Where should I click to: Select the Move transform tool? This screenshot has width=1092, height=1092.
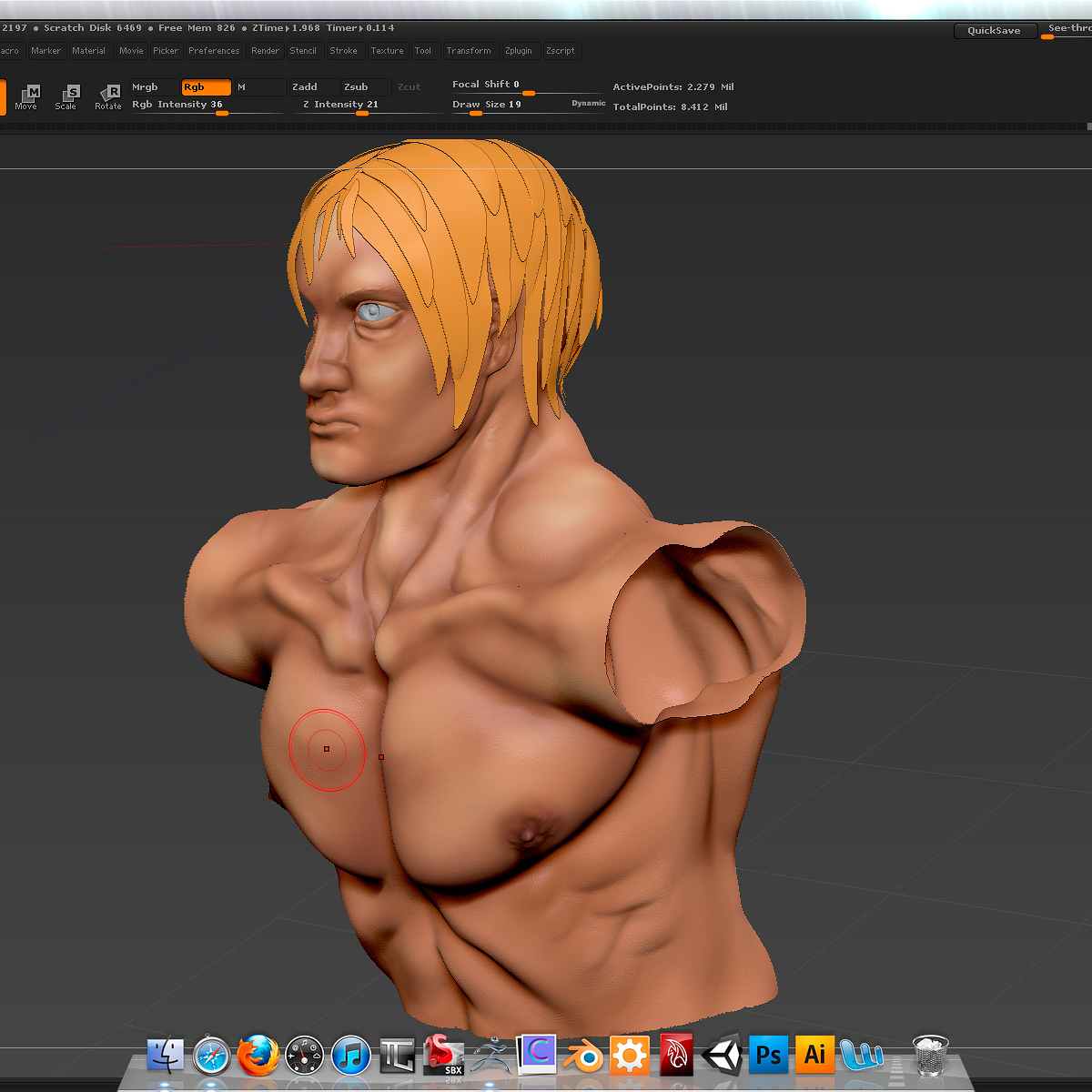pyautogui.click(x=26, y=96)
